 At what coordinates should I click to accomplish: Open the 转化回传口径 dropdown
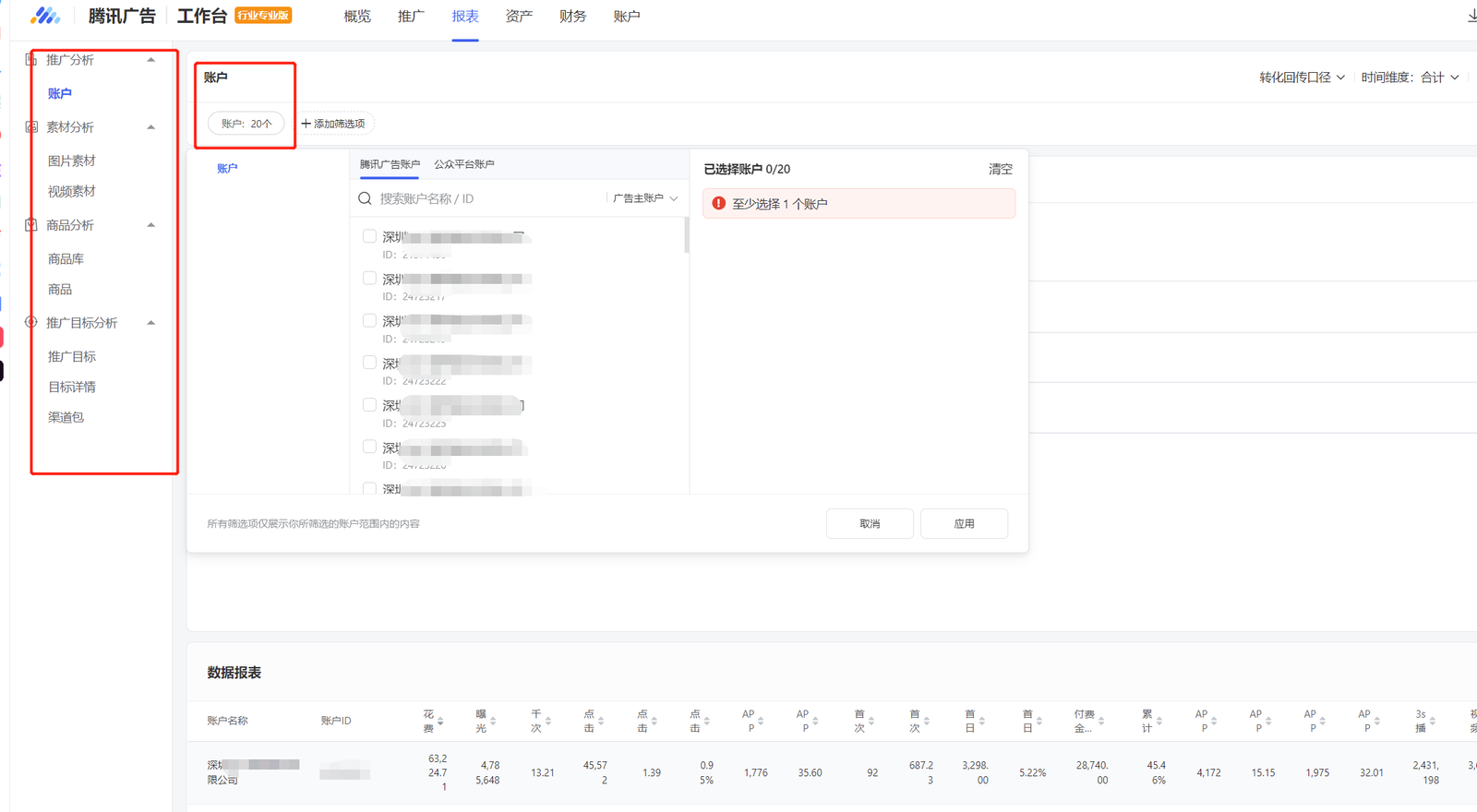coord(1302,78)
